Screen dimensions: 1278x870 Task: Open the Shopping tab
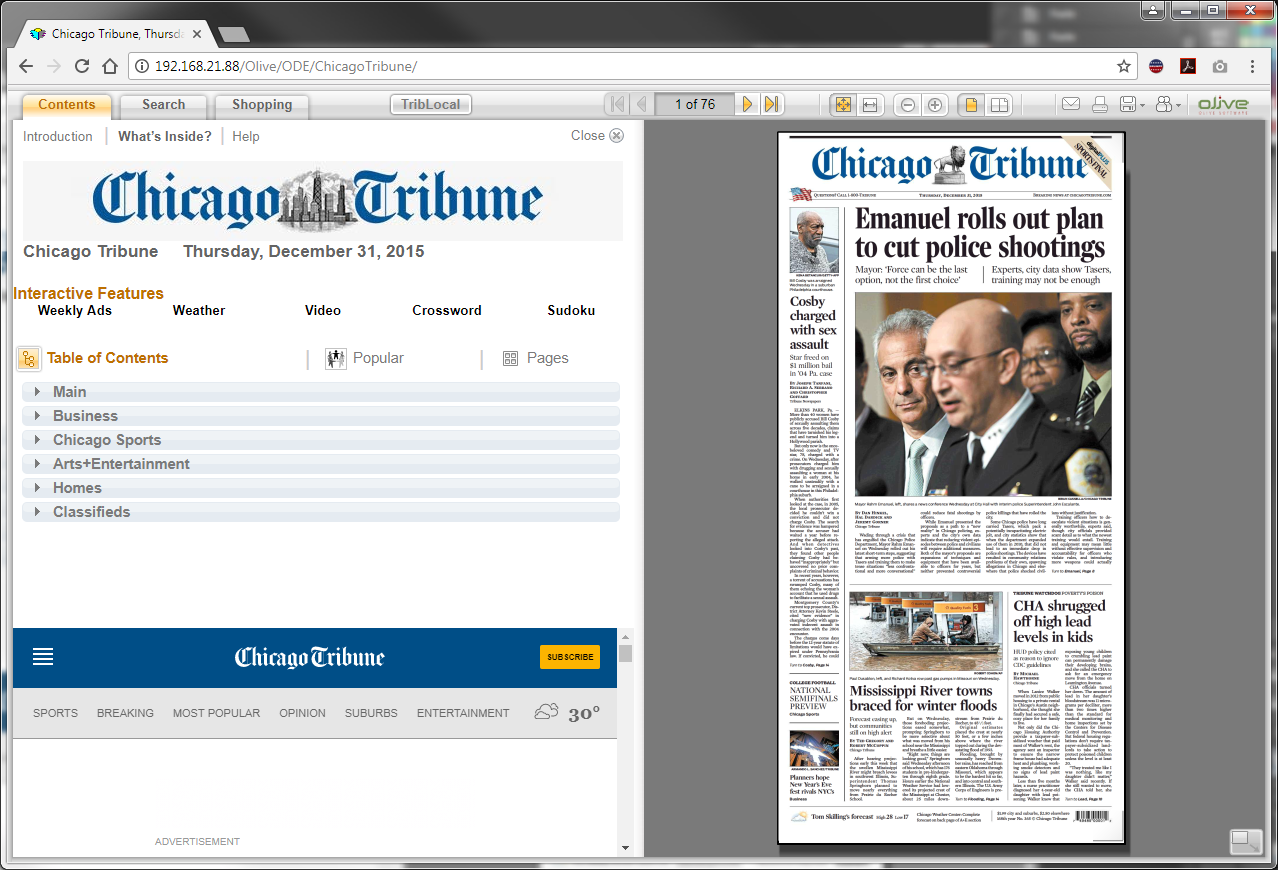coord(262,105)
